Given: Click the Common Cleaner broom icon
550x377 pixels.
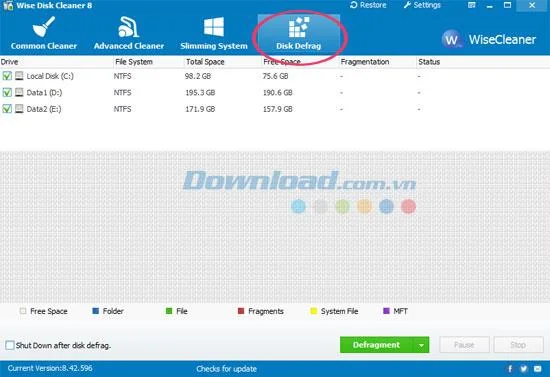Looking at the screenshot, I should point(44,27).
